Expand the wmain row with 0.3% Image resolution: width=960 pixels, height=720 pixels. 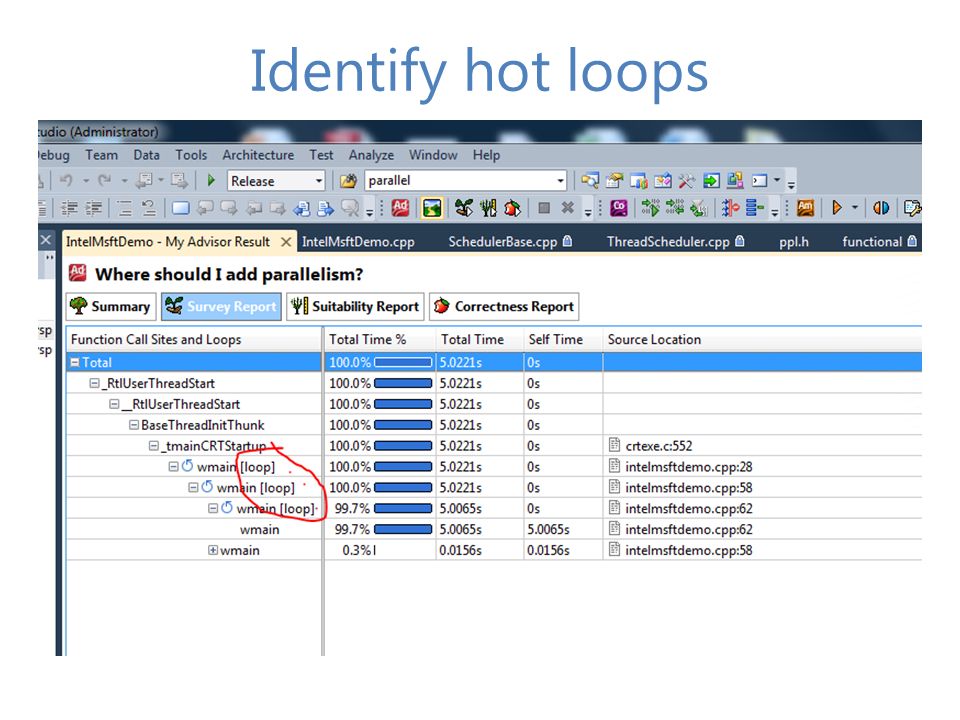coord(213,550)
